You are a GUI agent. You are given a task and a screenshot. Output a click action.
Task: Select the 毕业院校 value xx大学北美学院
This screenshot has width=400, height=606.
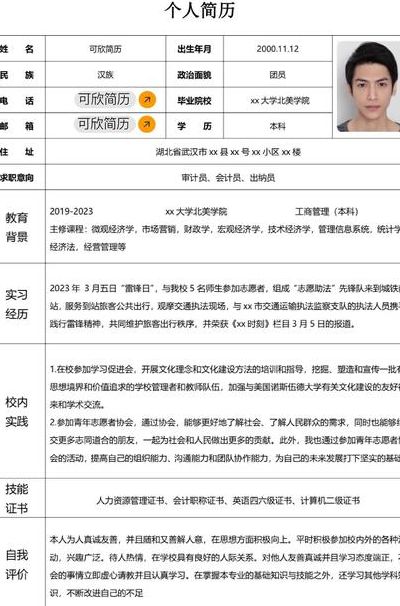coord(280,100)
